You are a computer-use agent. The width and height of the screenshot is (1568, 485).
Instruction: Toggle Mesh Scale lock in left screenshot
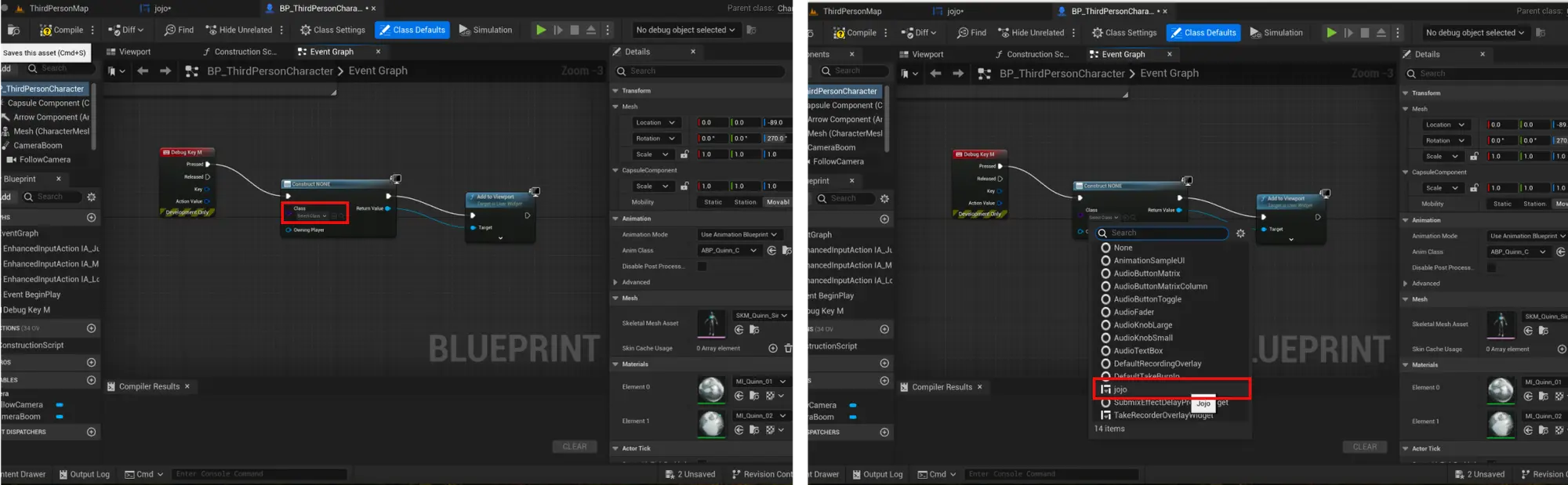(x=684, y=154)
